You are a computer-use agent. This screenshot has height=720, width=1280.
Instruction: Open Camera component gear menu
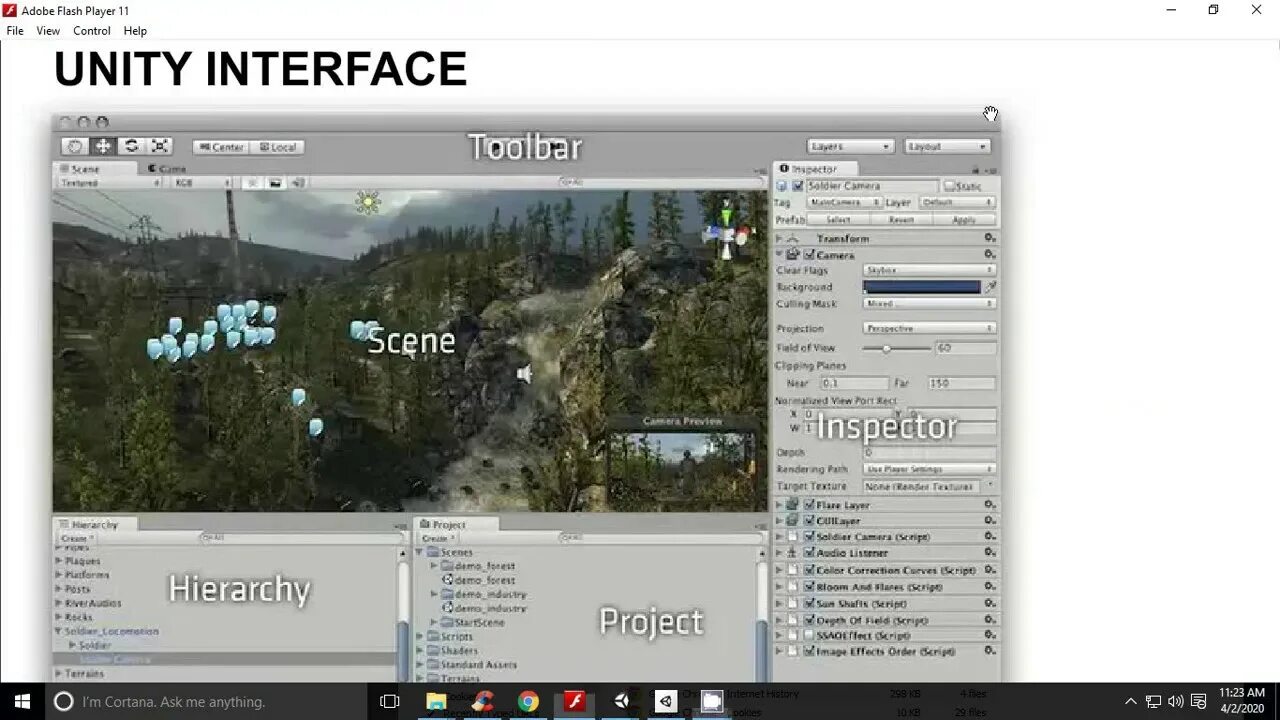[989, 255]
